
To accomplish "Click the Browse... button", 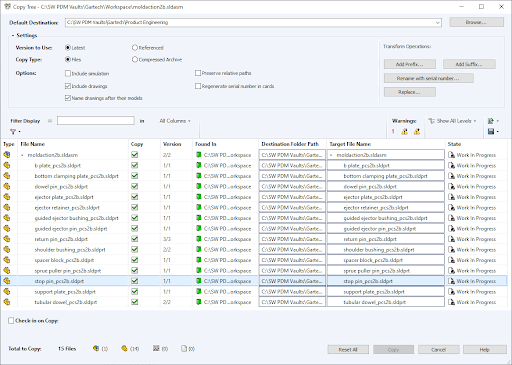I will coord(476,22).
